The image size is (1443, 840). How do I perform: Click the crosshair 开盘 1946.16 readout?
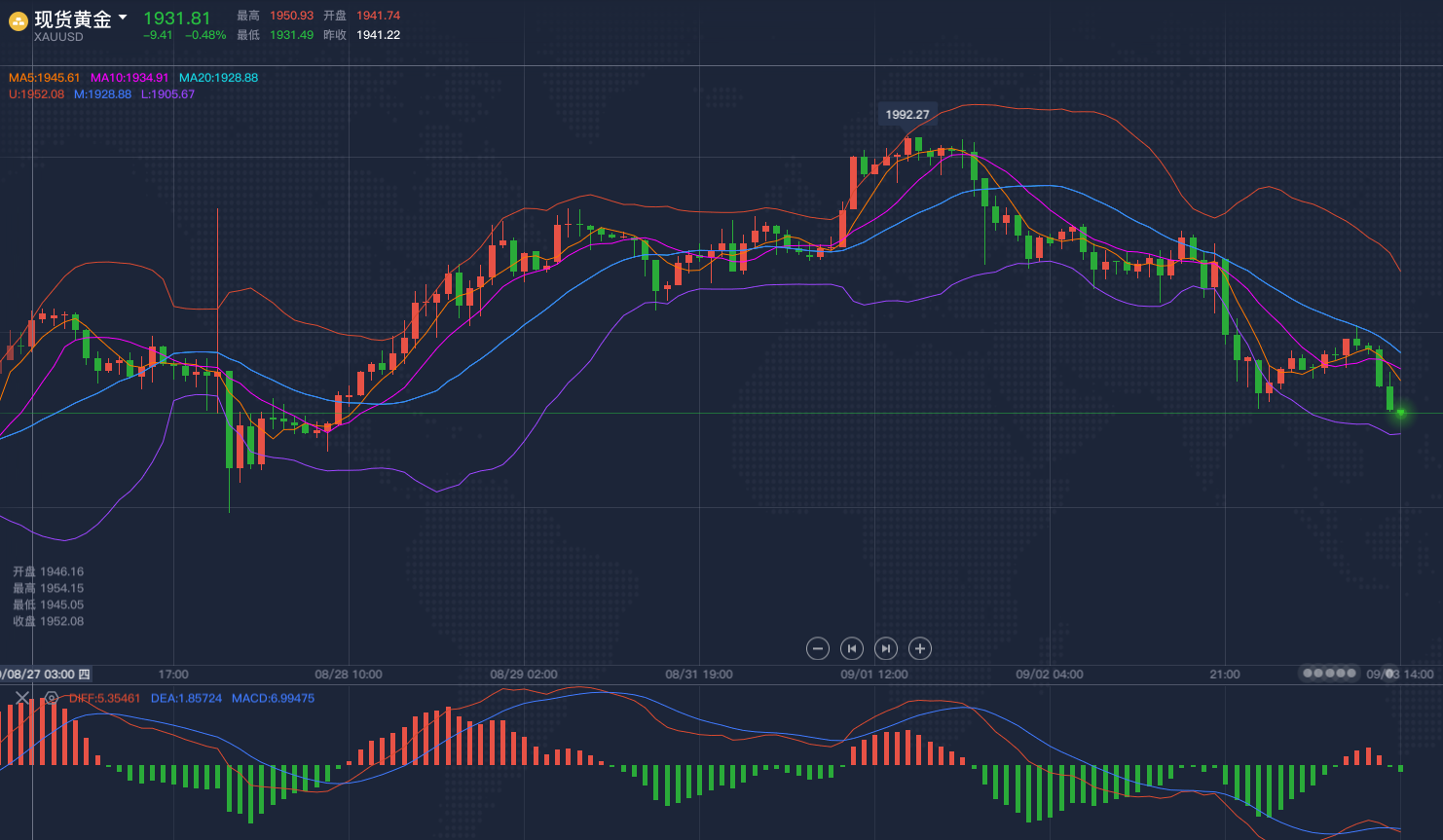click(x=49, y=571)
